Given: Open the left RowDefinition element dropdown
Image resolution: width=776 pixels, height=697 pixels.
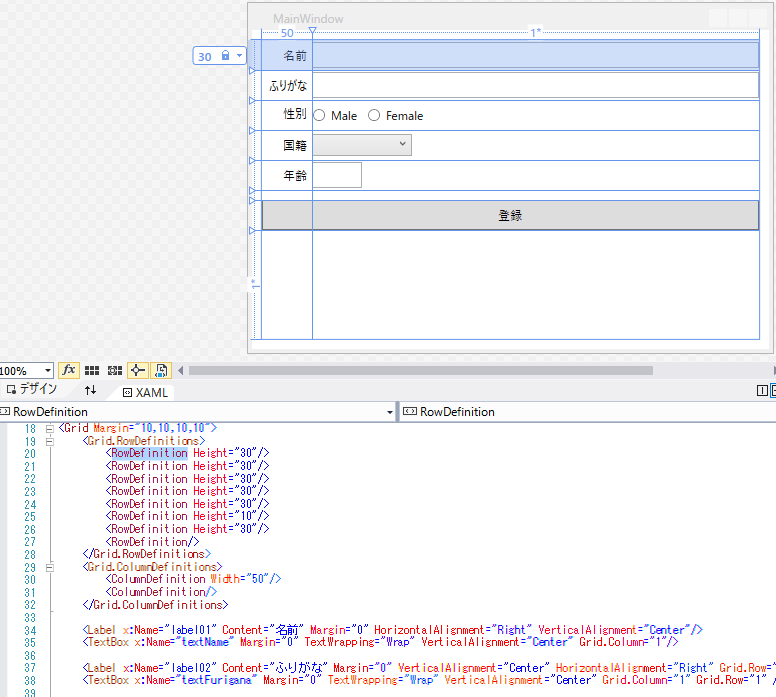Looking at the screenshot, I should coord(389,412).
